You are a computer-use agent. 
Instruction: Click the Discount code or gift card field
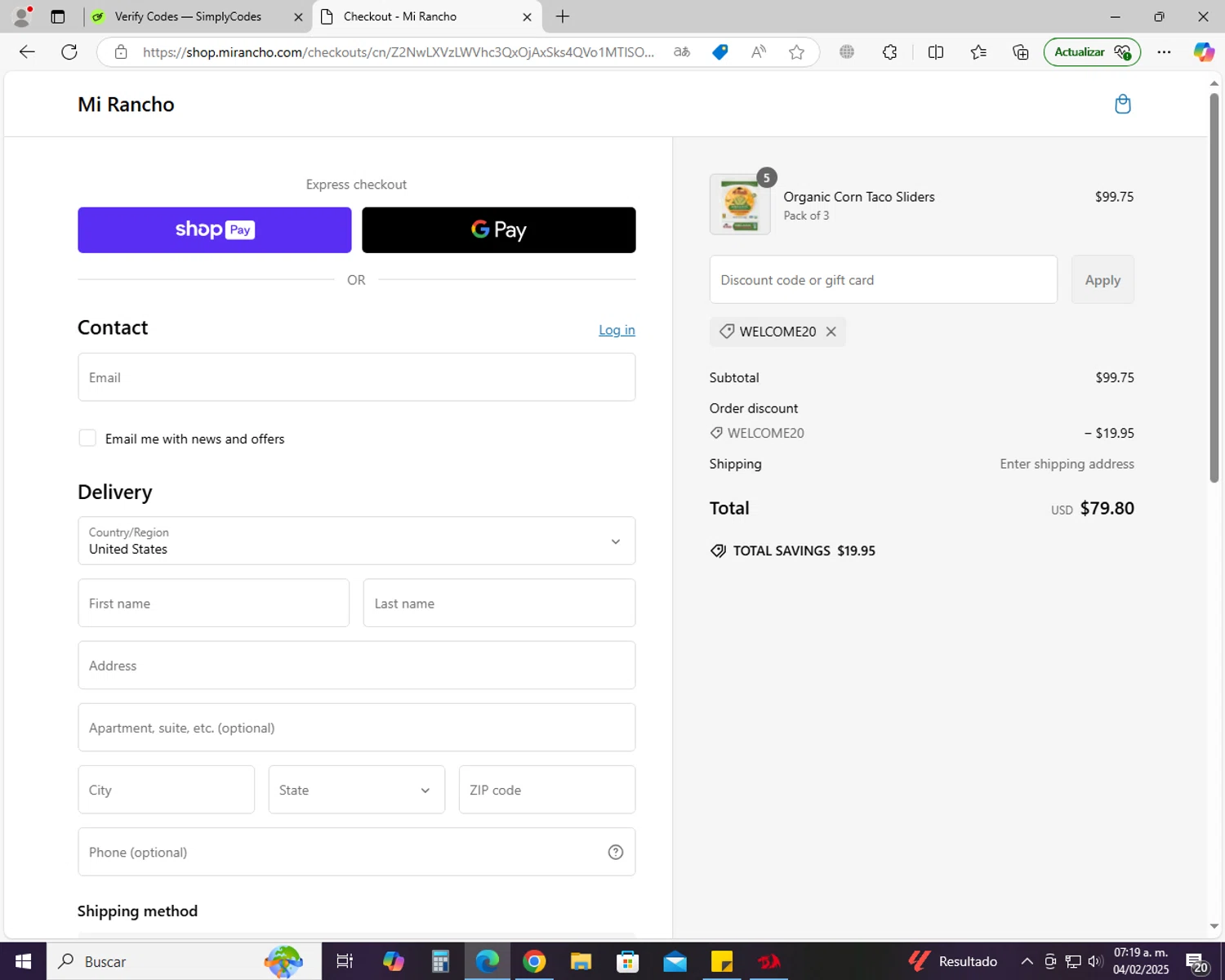[883, 279]
